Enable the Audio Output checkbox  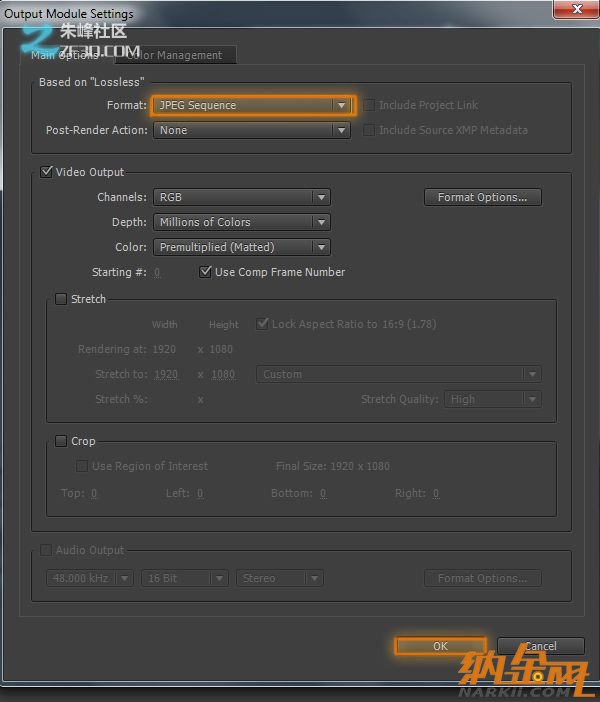click(46, 550)
